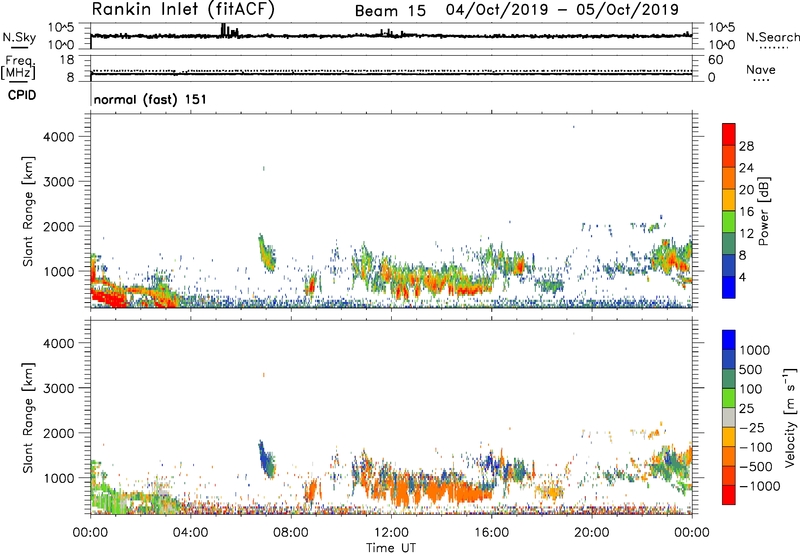Pick the orange 20–24 dB power colorbar segment
The width and height of the screenshot is (800, 554).
coord(729,178)
